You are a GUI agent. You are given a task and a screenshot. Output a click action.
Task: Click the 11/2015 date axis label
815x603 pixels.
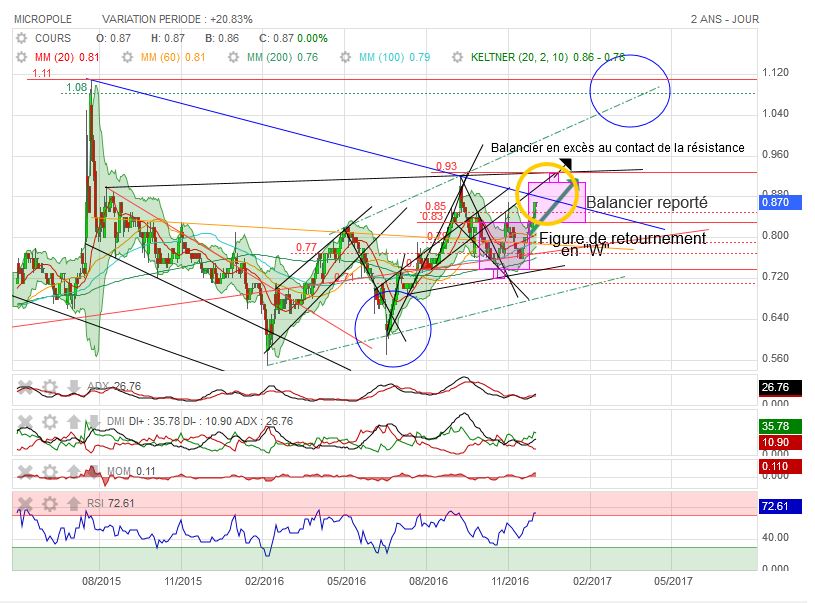point(183,581)
